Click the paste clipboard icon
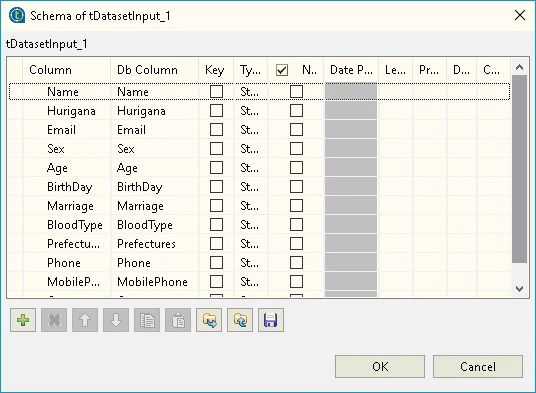The height and width of the screenshot is (393, 536). (x=178, y=320)
